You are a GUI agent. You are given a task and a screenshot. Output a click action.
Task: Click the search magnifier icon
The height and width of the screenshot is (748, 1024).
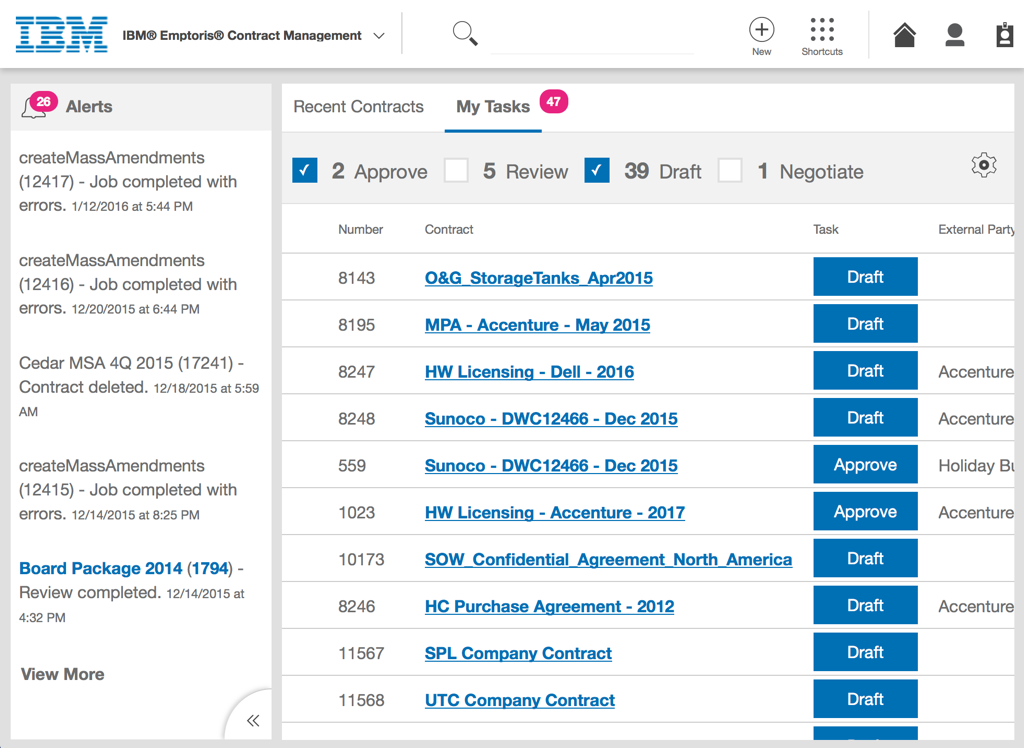pyautogui.click(x=465, y=34)
